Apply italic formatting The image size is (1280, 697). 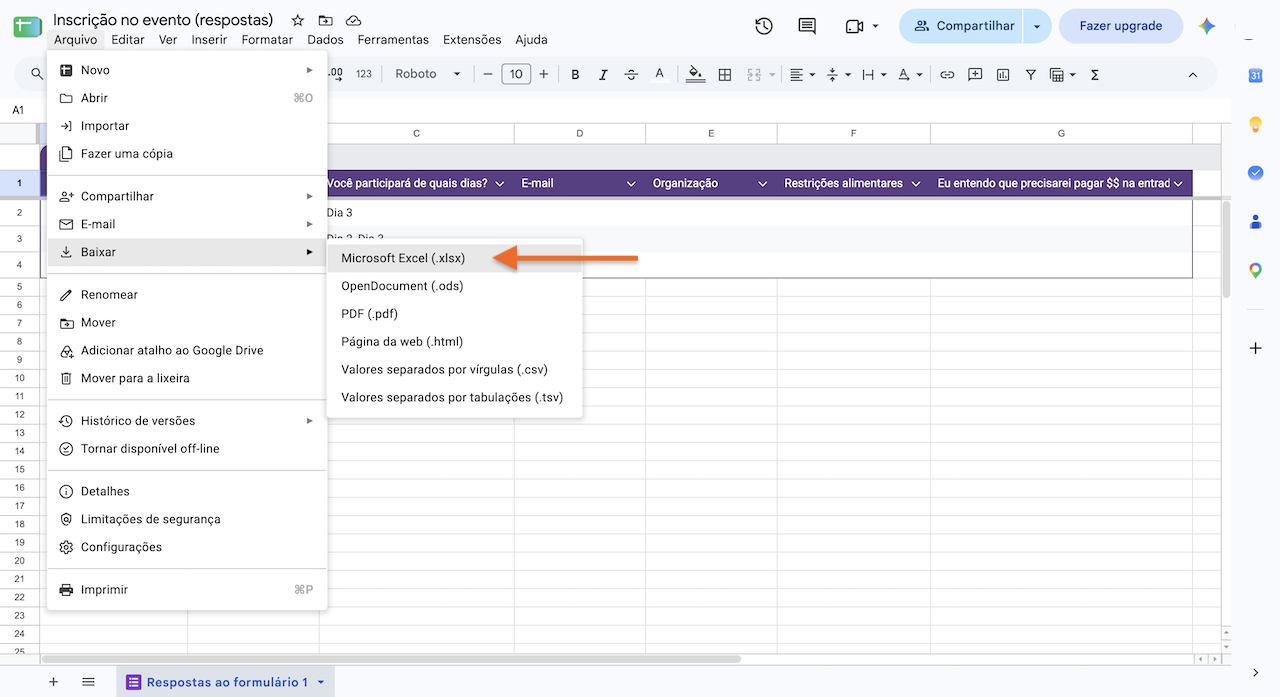click(603, 74)
